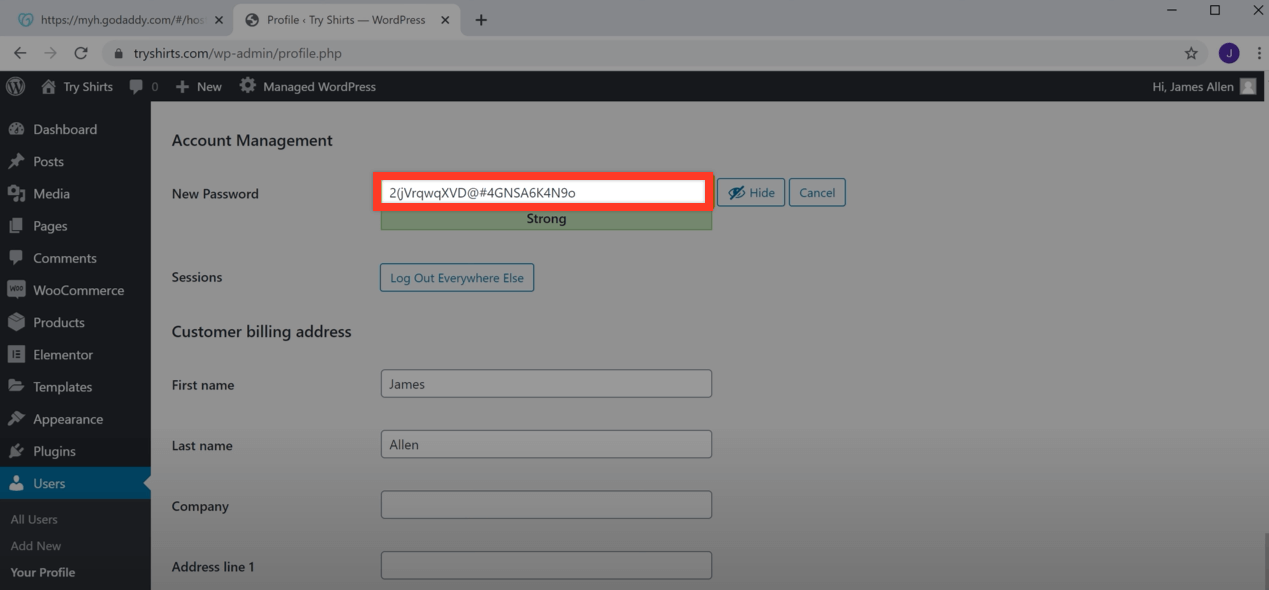Click the Elementor logo icon
The height and width of the screenshot is (590, 1269).
point(16,354)
